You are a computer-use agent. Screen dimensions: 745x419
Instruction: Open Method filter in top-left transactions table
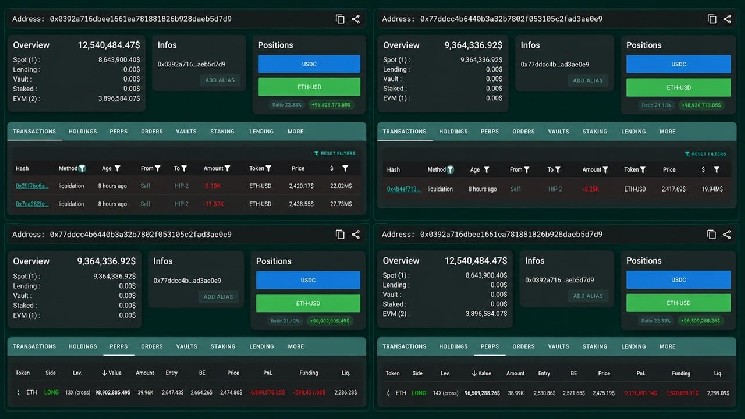pyautogui.click(x=82, y=169)
